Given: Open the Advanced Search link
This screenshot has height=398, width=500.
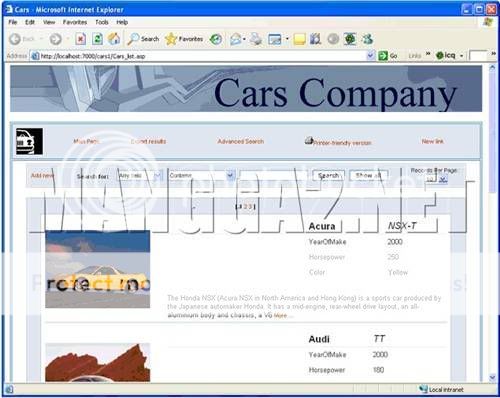Looking at the screenshot, I should point(241,141).
